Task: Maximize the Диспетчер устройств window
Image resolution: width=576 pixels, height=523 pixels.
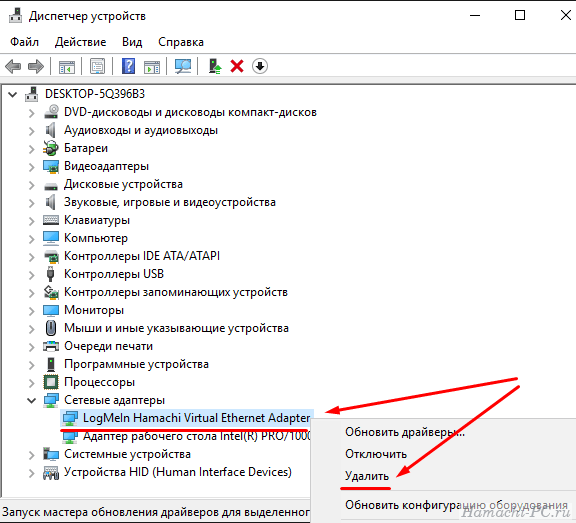Action: coord(520,15)
